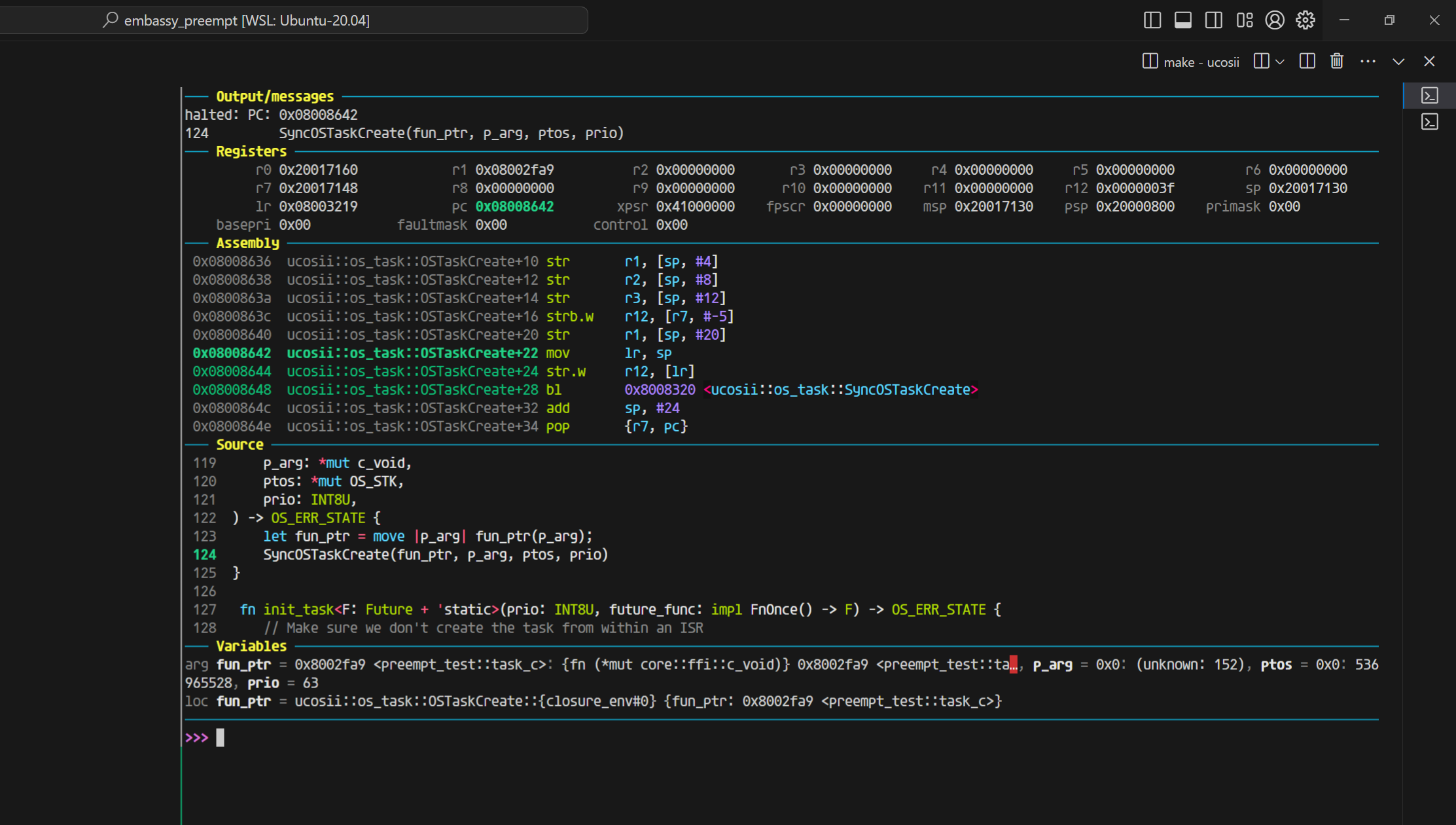Click the init_task function definition line 127
Screen dimensions: 1456x825
click(597, 610)
